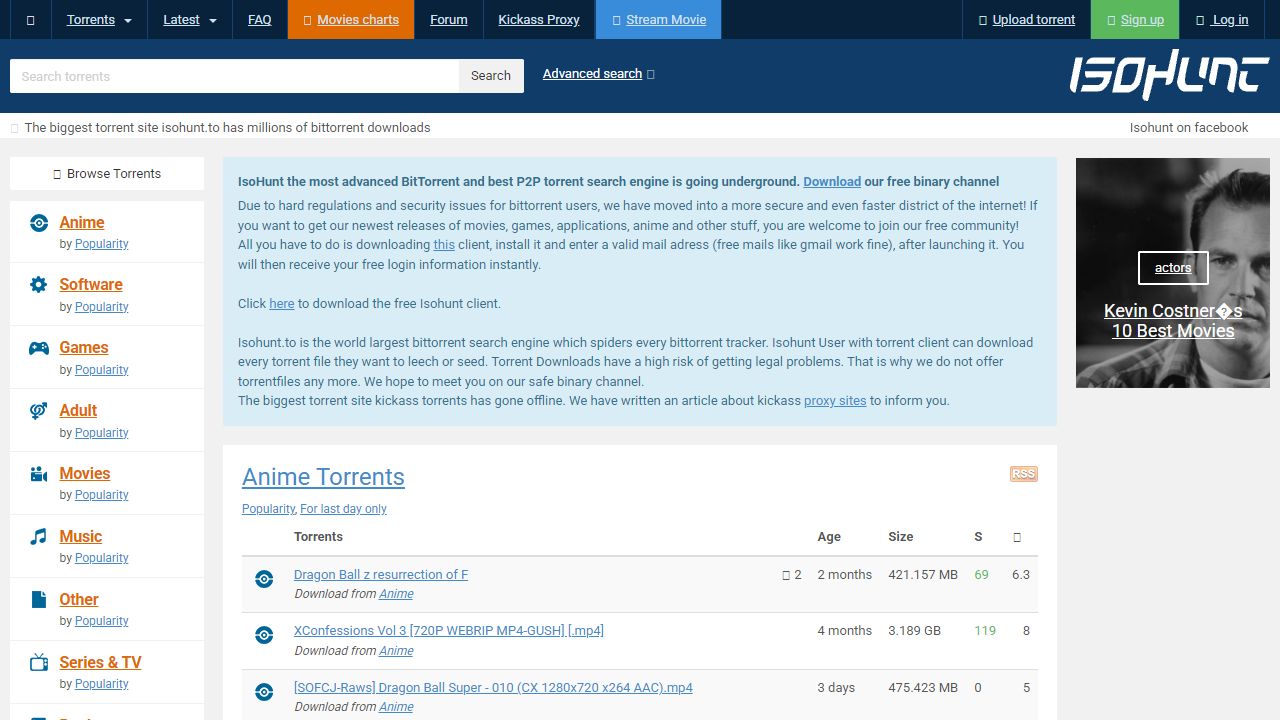This screenshot has width=1280, height=720.
Task: Click the Download link in the bold announcement
Action: click(x=832, y=182)
